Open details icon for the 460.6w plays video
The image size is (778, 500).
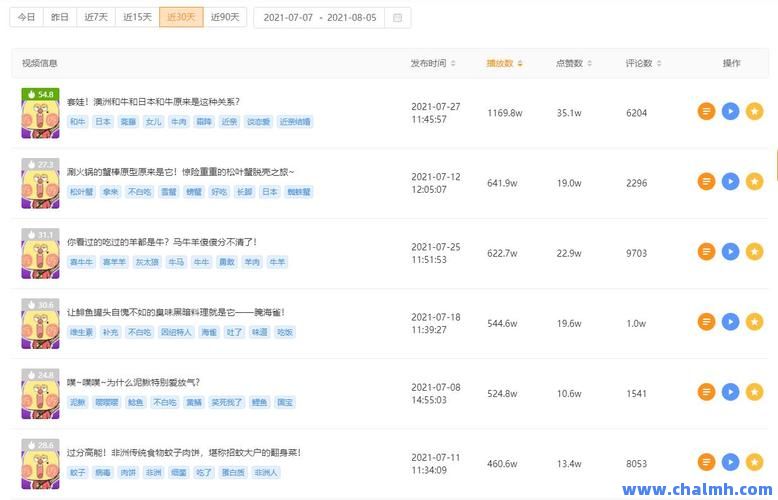[706, 462]
